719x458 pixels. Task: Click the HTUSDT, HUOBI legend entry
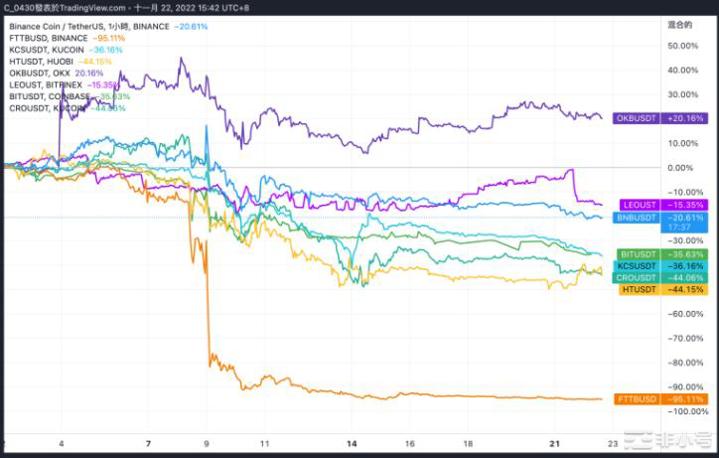click(44, 62)
